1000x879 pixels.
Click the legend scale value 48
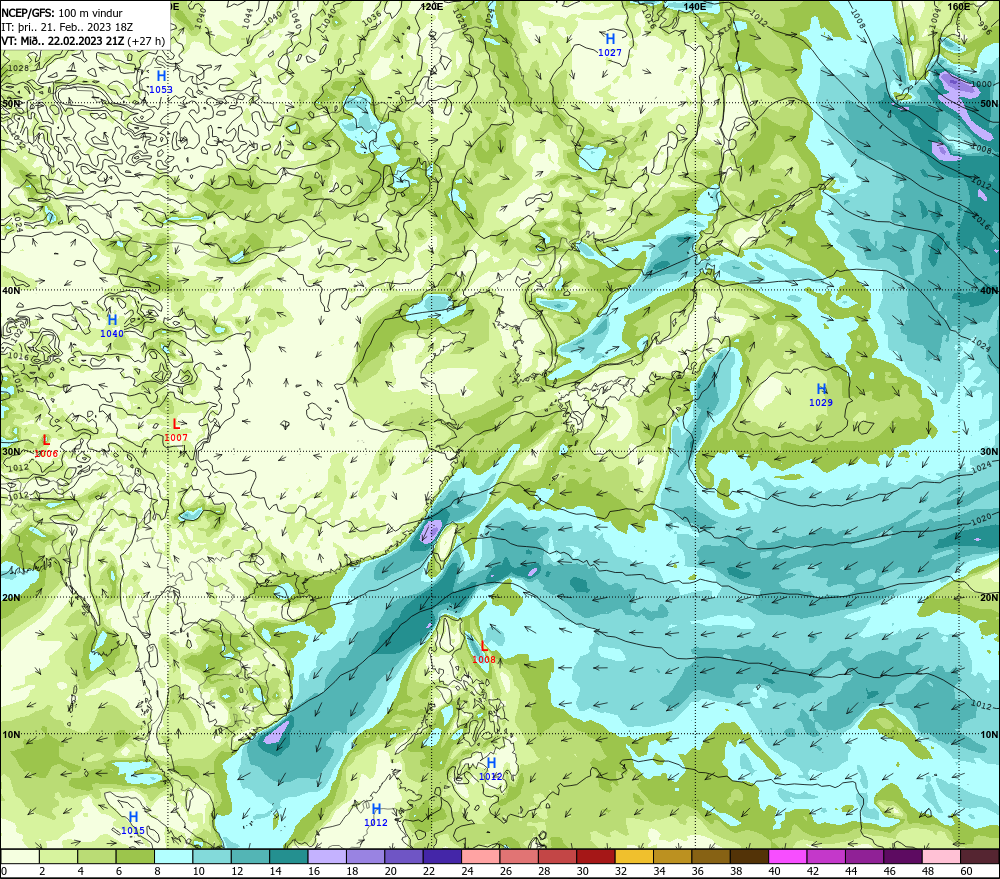click(927, 871)
